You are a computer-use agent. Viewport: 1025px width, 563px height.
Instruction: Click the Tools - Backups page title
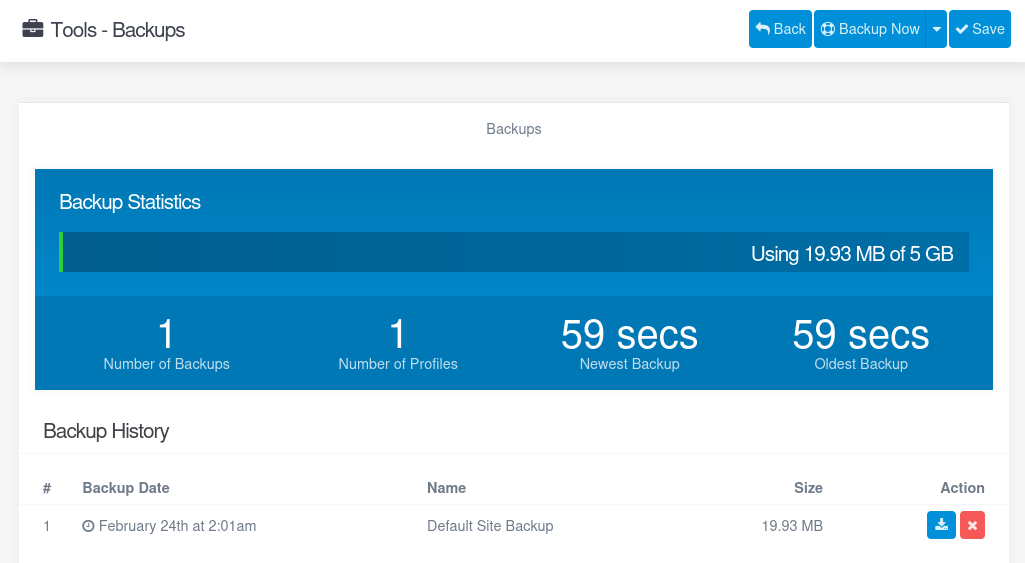coord(118,30)
